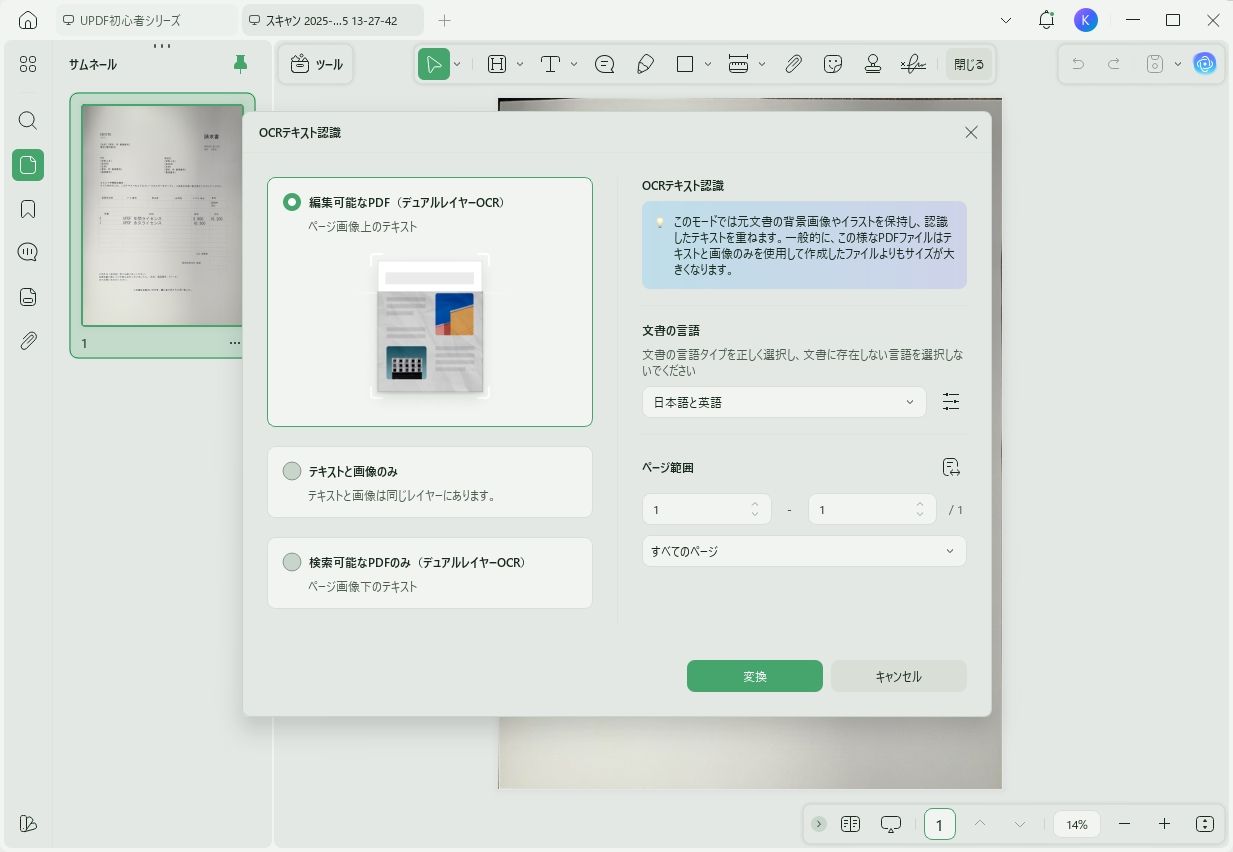Open the sticker tool

(833, 64)
